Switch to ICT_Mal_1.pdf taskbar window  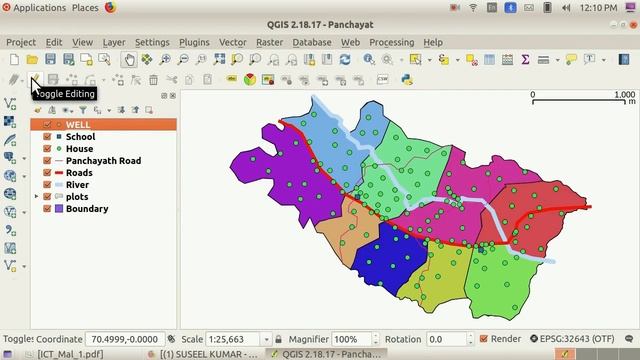[64, 354]
